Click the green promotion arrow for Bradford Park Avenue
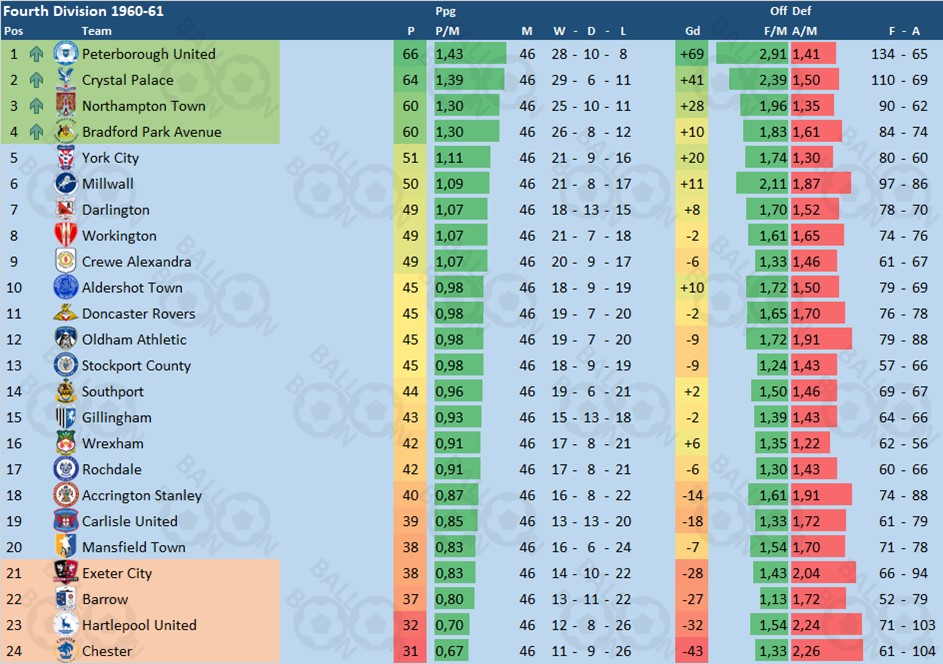 click(37, 132)
